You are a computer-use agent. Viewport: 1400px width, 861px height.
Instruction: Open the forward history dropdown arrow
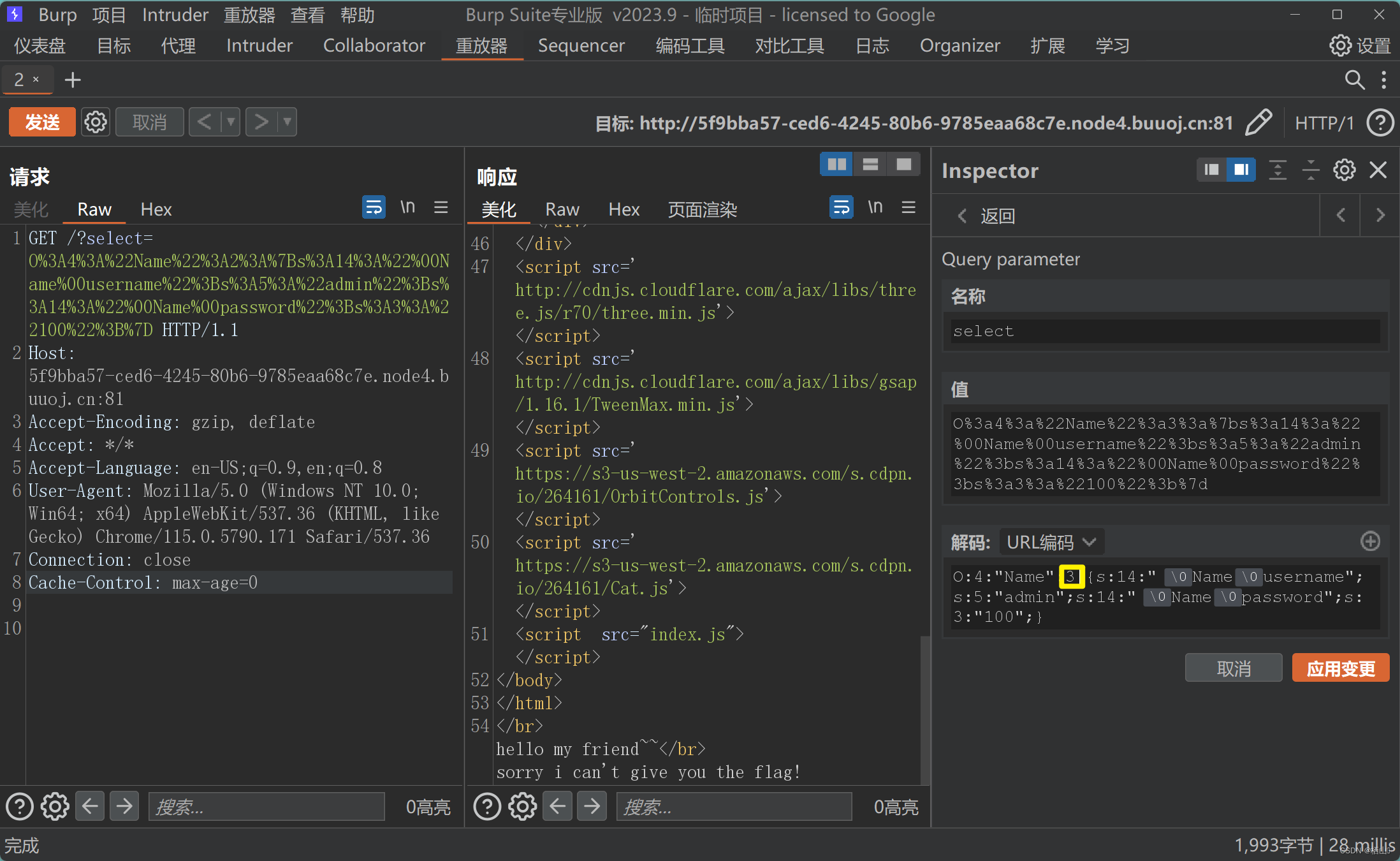(288, 122)
